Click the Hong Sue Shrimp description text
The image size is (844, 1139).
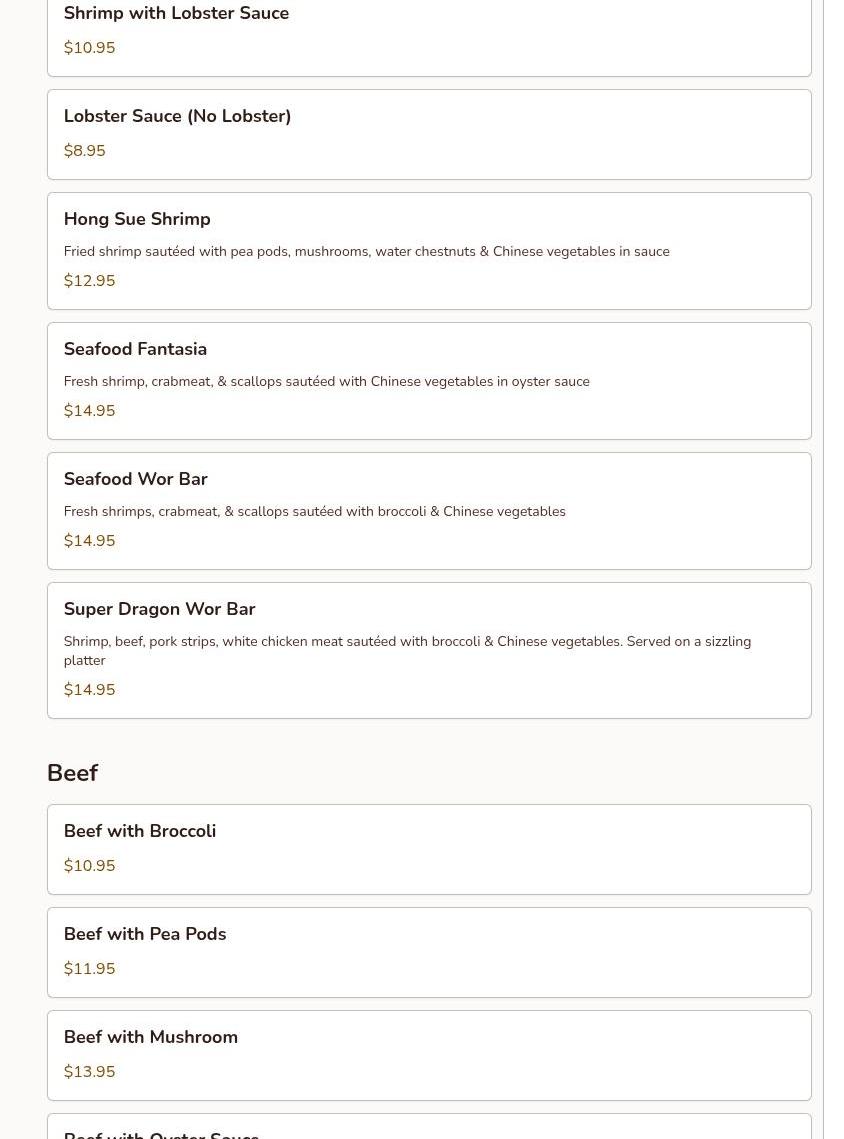[366, 252]
